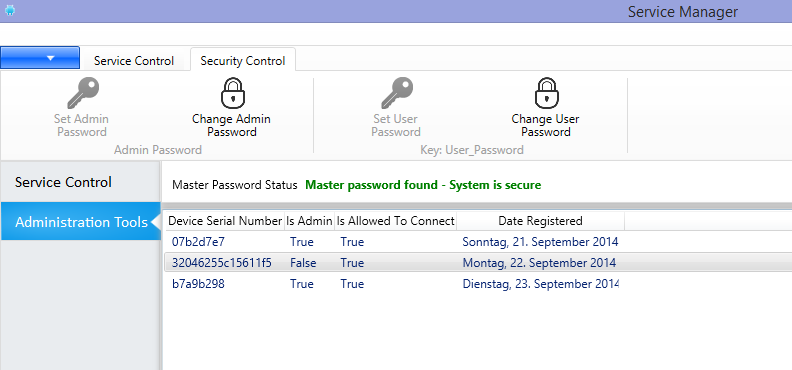Click the Service Manager window title
The width and height of the screenshot is (792, 370).
pos(683,12)
